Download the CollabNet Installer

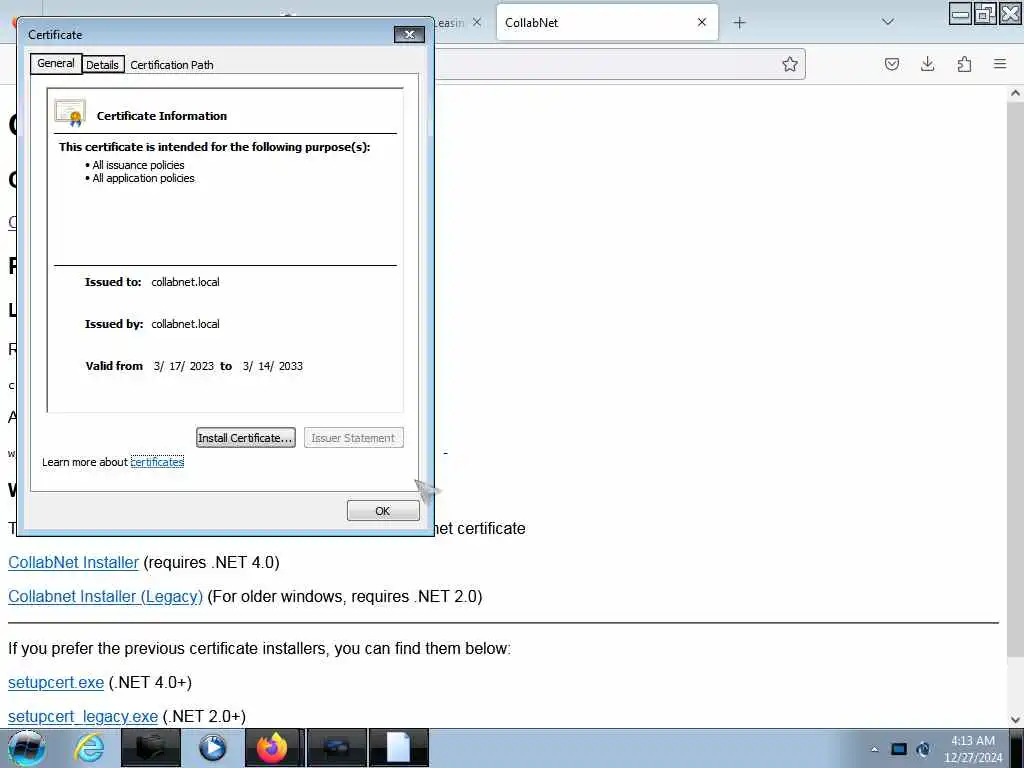[73, 562]
